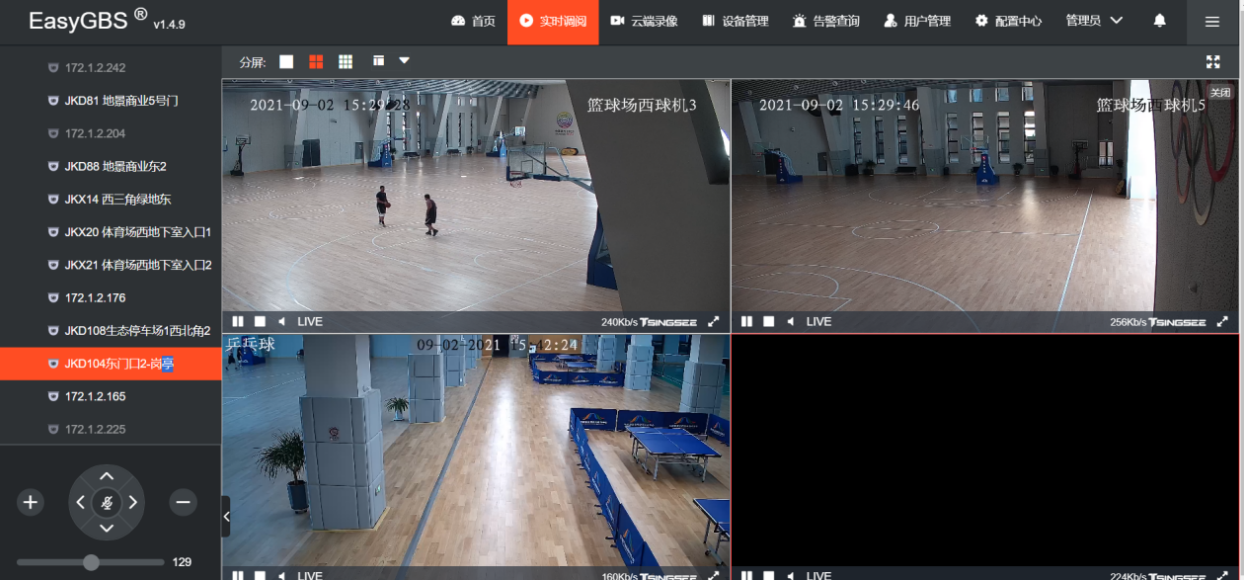Collapse the camera list sidebar panel arrow

(225, 517)
